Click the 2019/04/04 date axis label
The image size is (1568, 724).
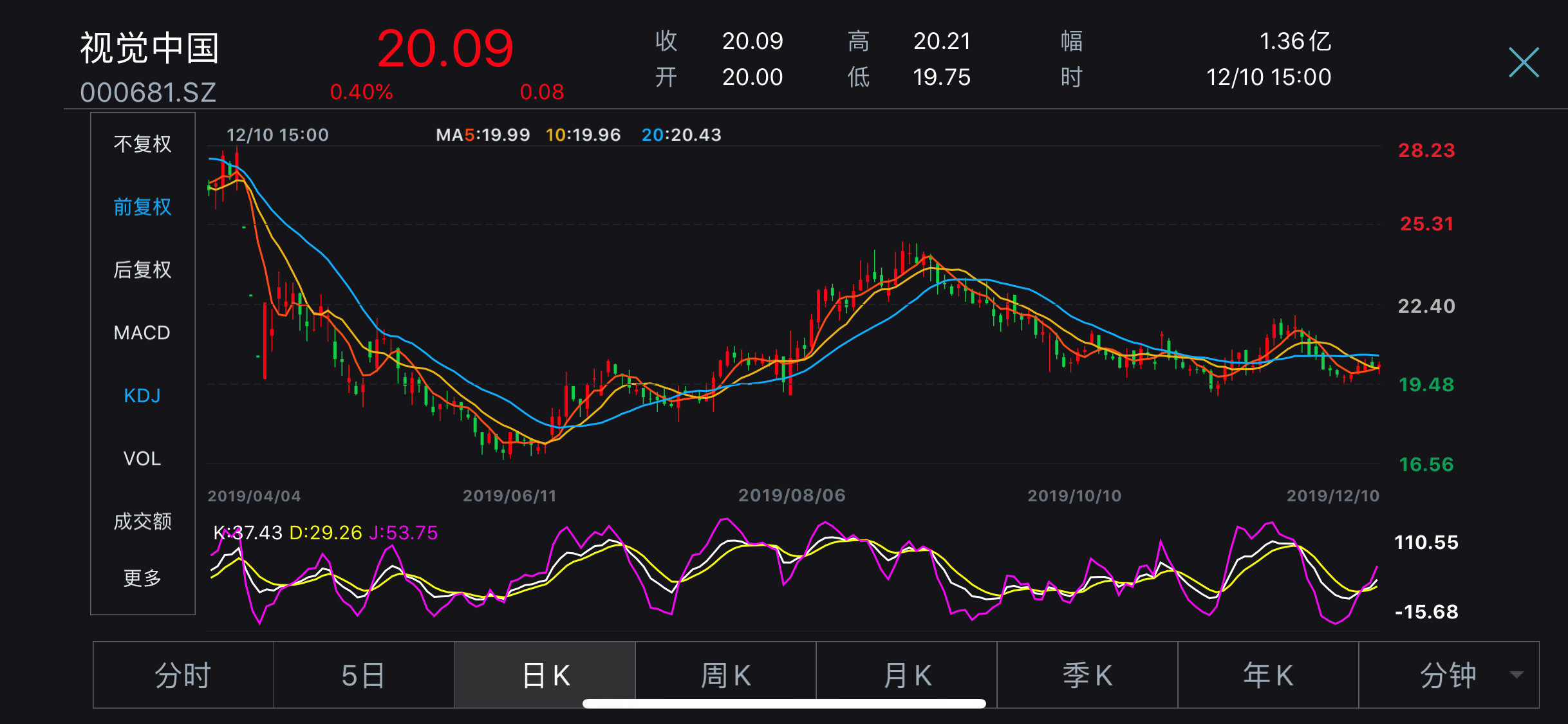pos(254,496)
